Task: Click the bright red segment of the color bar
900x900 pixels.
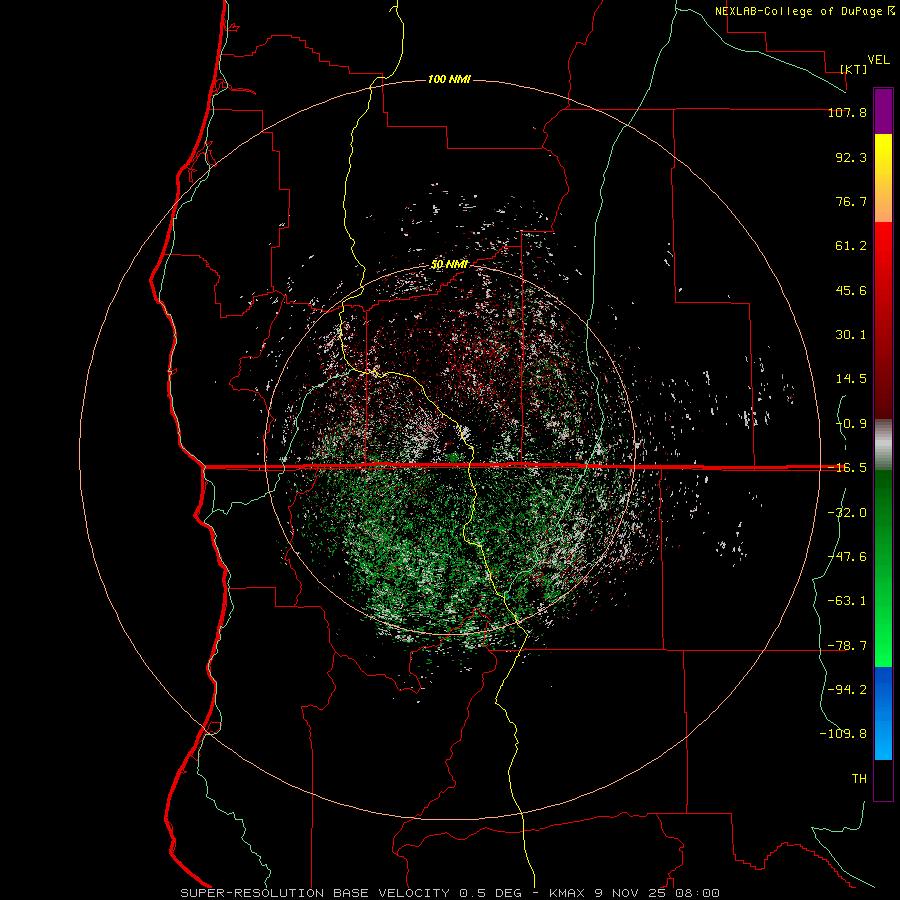Action: [883, 320]
